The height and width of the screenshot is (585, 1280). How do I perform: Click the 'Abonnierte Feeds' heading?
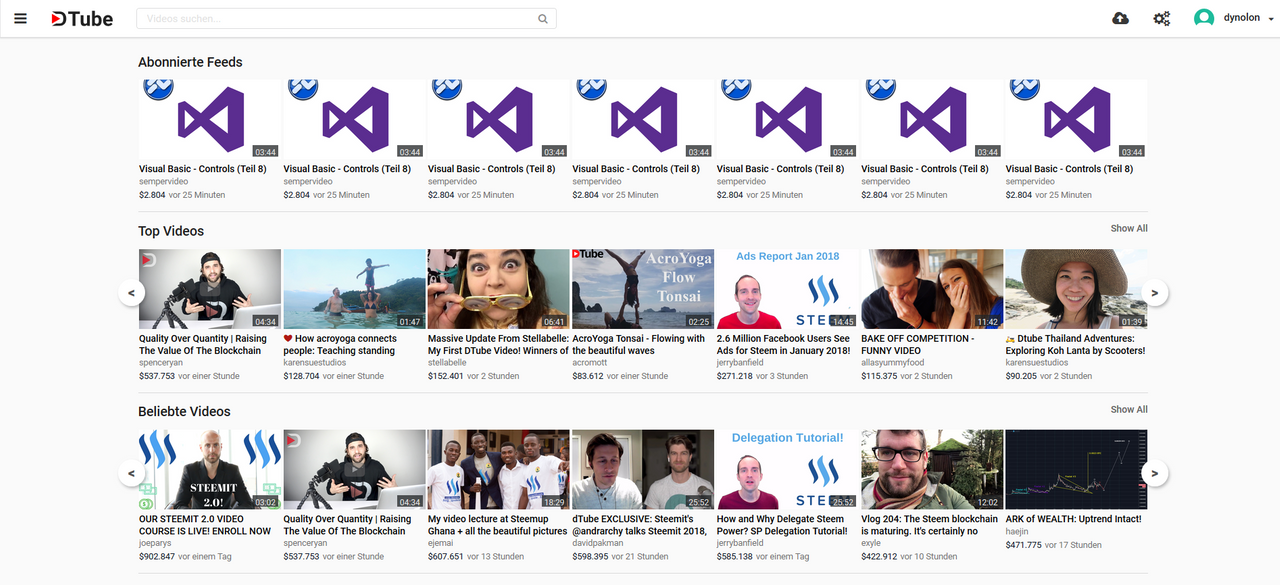click(190, 62)
